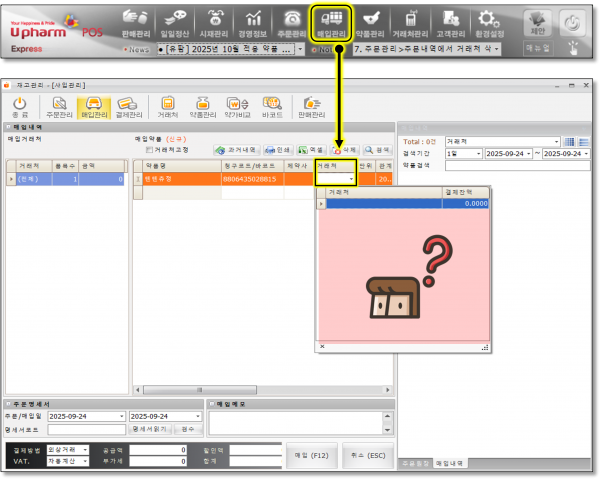
Task: Expand the 주문/매입일 date picker
Action: [121, 416]
